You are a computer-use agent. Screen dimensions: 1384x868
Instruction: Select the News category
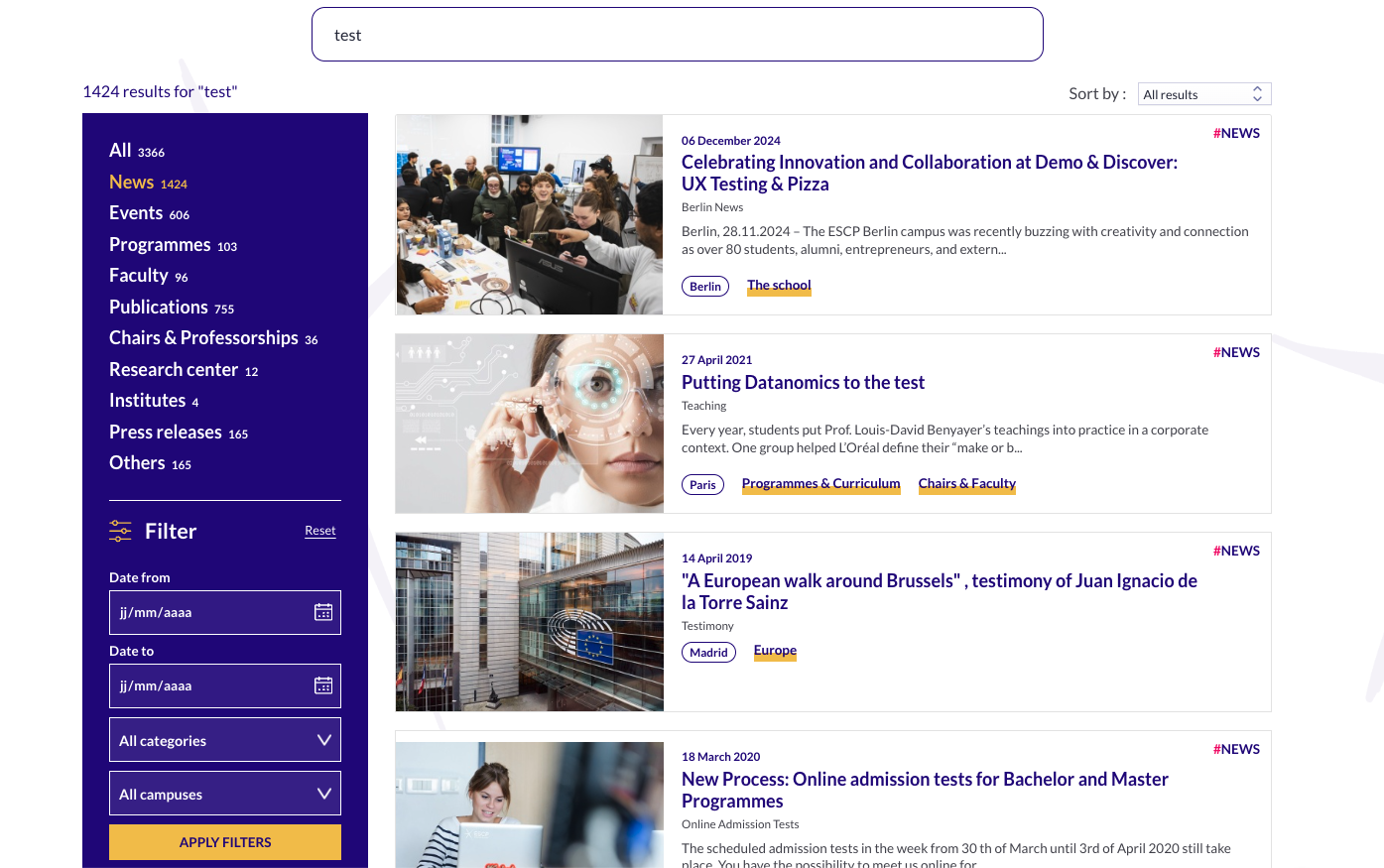(x=148, y=183)
